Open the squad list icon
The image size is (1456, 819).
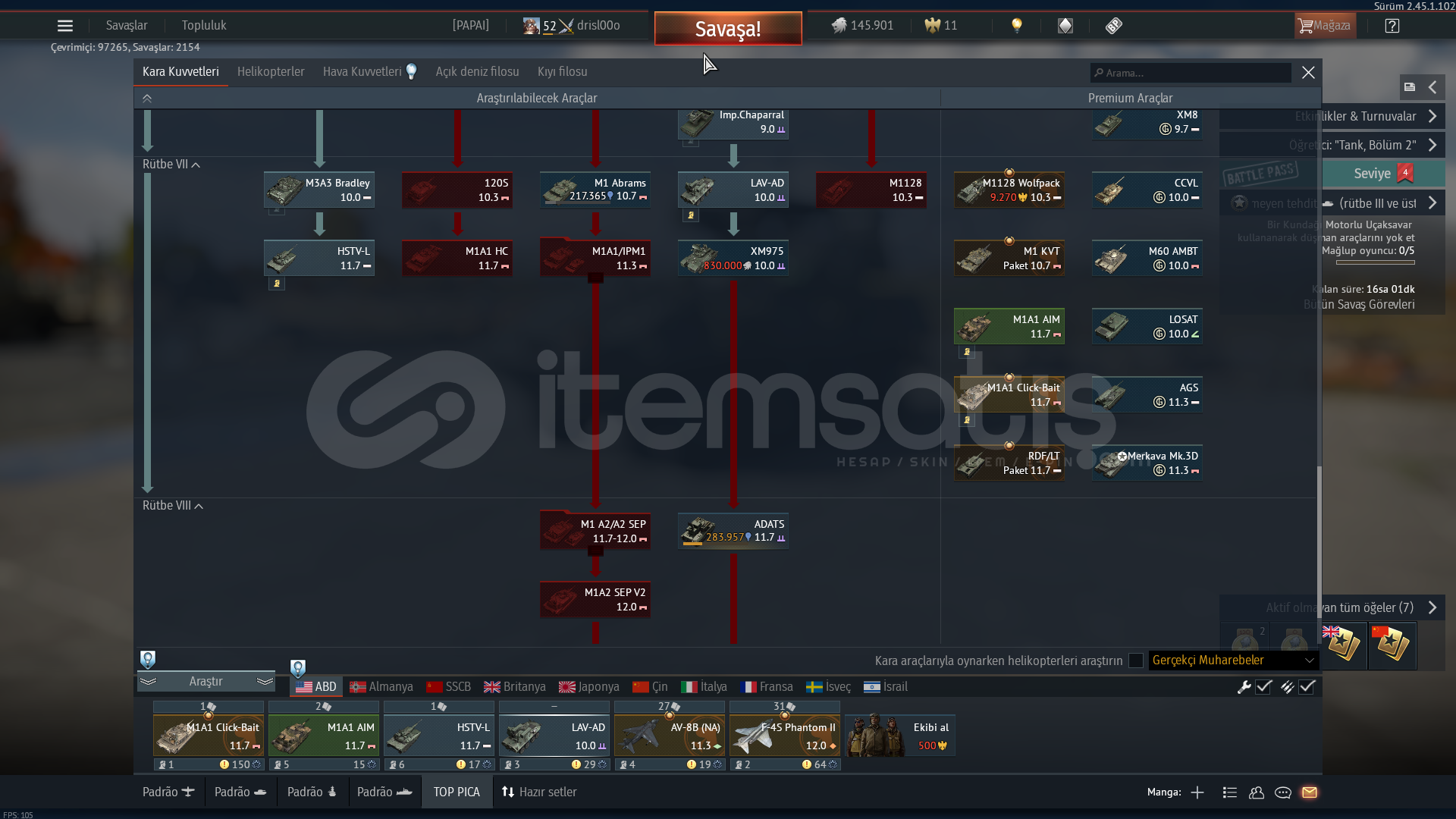point(1230,792)
